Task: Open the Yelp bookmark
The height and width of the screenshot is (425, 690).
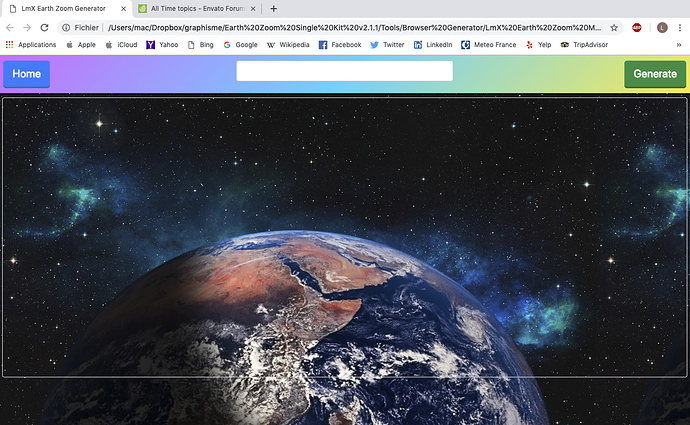Action: (x=538, y=44)
